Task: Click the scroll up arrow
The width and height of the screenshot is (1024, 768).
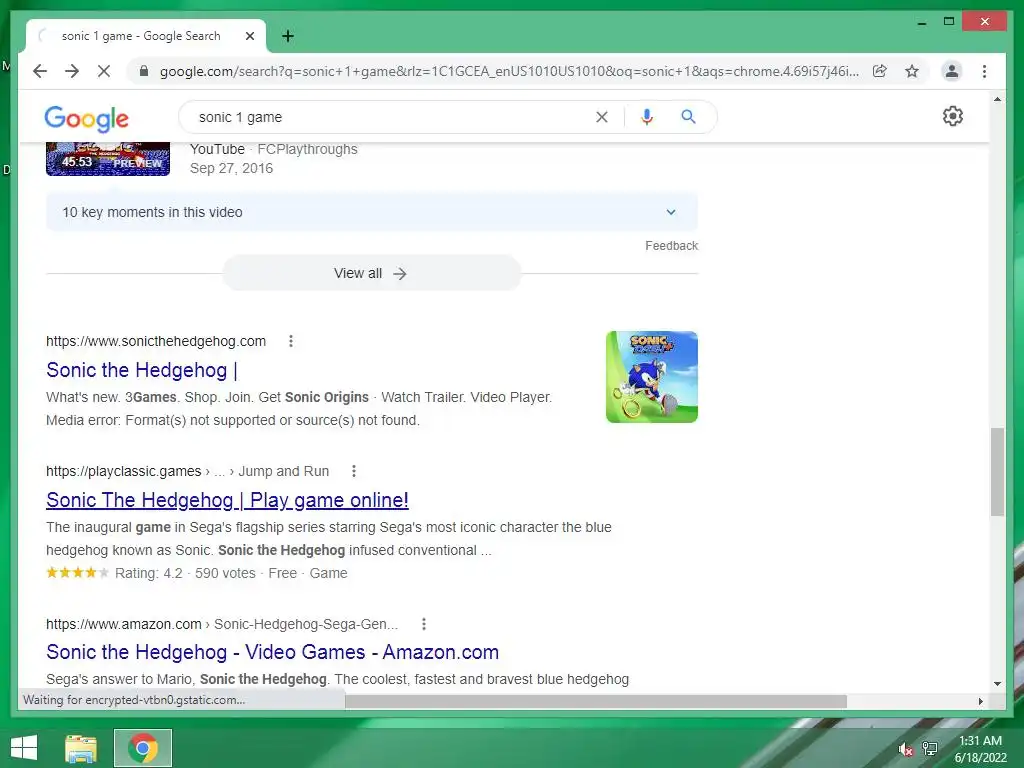Action: 997,99
